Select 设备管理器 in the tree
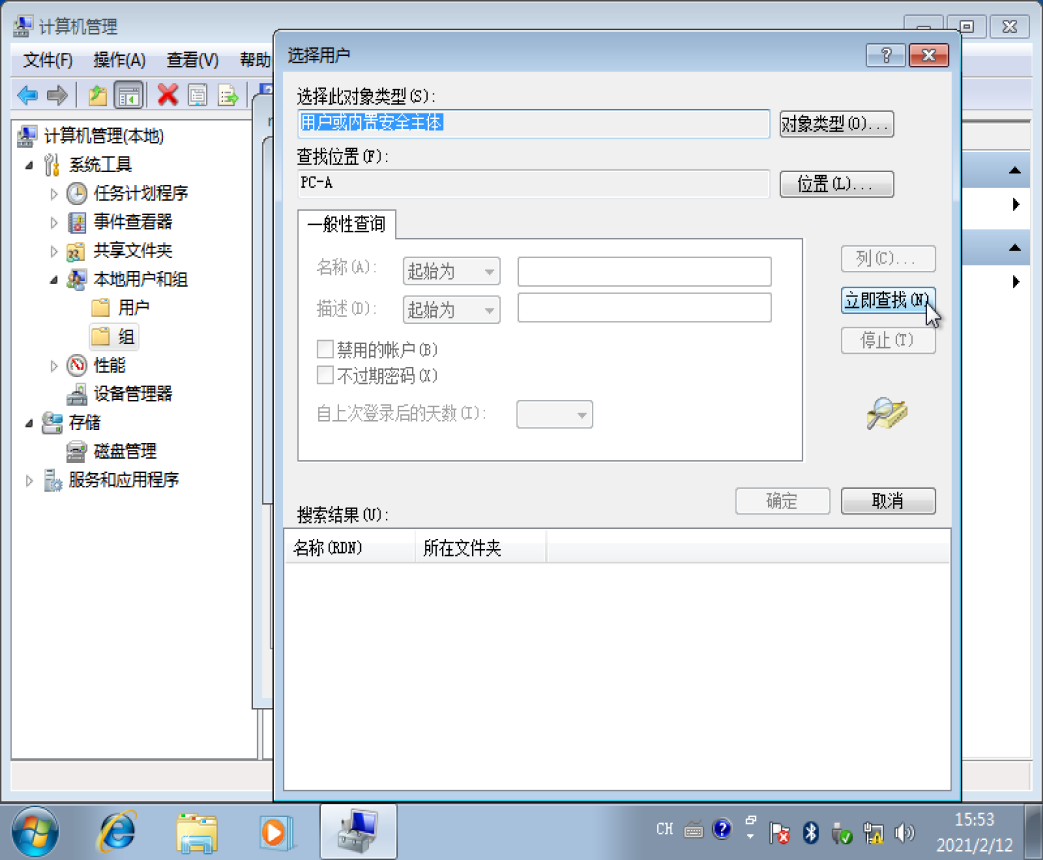Screen dimensions: 1043x860 click(132, 394)
